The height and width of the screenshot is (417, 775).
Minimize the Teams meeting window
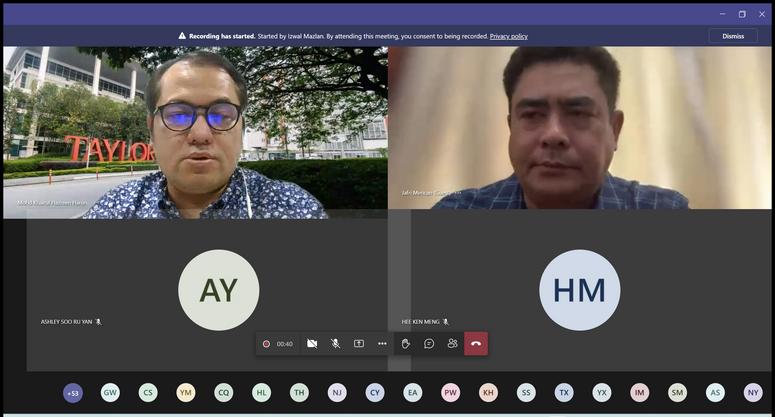(x=723, y=14)
